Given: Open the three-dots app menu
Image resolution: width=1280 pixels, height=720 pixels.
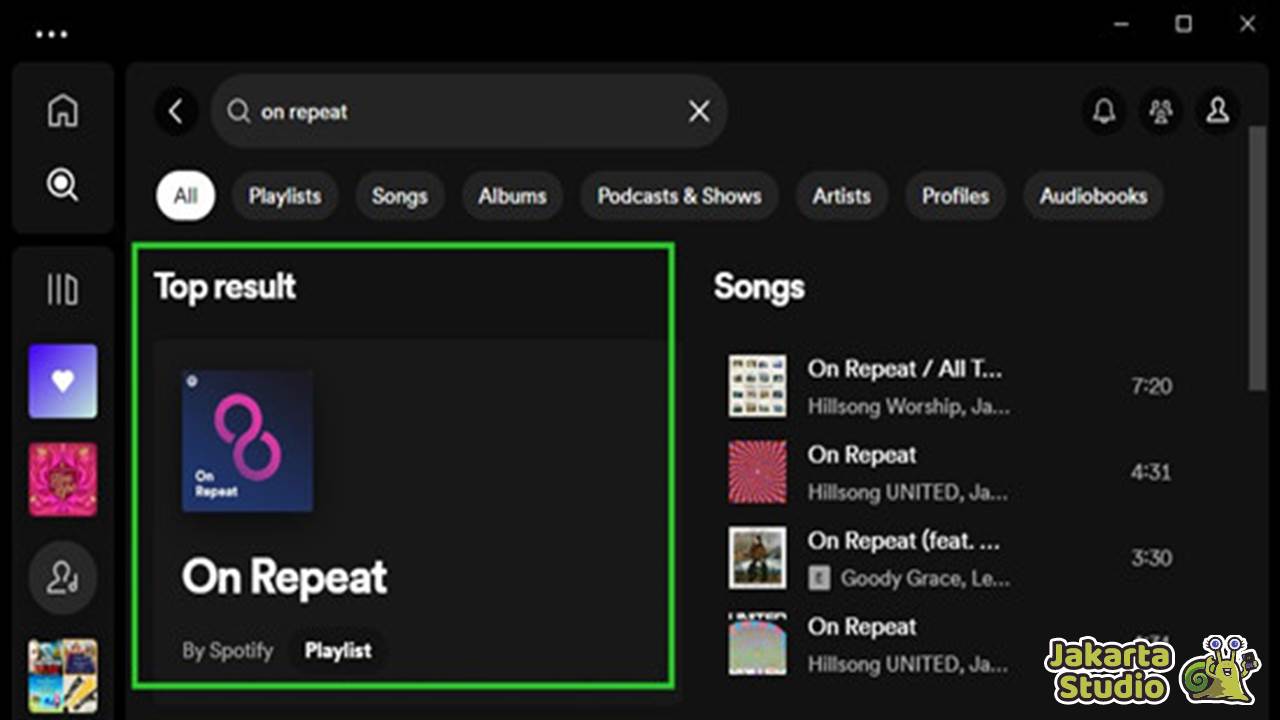Looking at the screenshot, I should tap(51, 33).
